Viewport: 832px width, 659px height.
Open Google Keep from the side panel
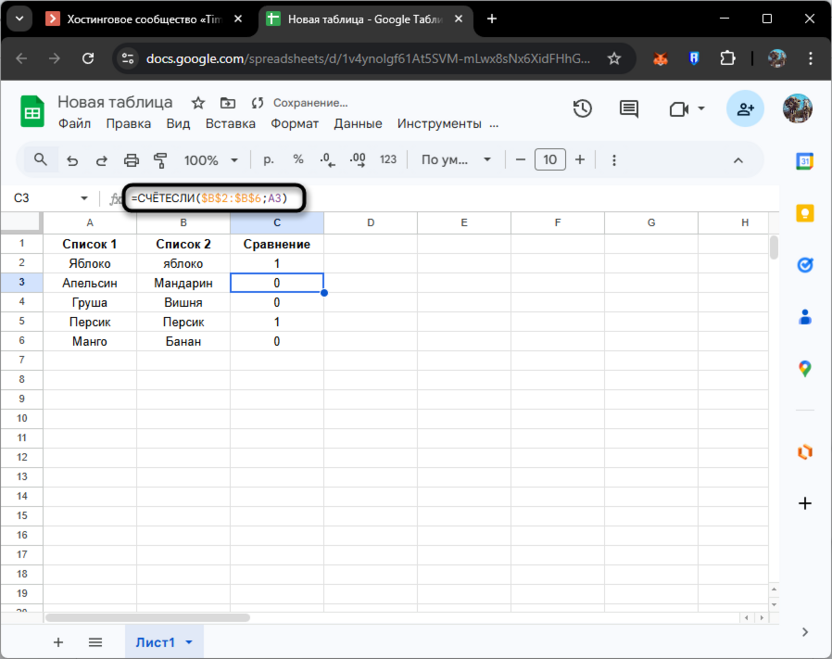click(x=805, y=212)
